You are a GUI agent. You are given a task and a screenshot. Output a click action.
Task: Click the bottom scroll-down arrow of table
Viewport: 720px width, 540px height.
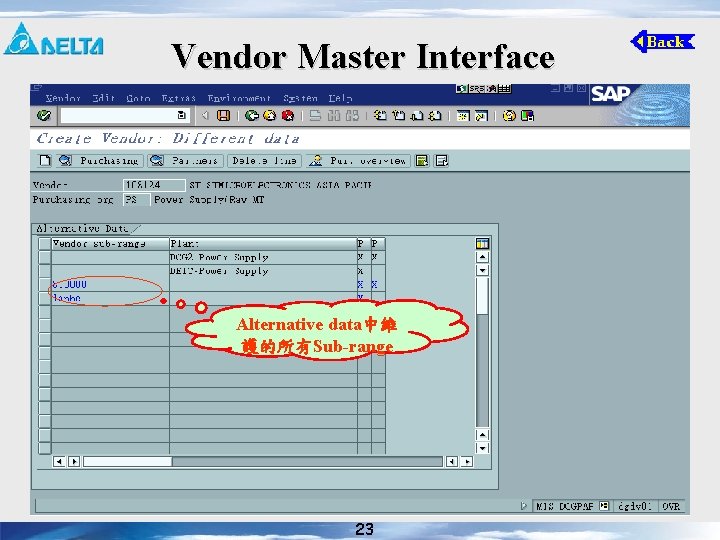[482, 448]
